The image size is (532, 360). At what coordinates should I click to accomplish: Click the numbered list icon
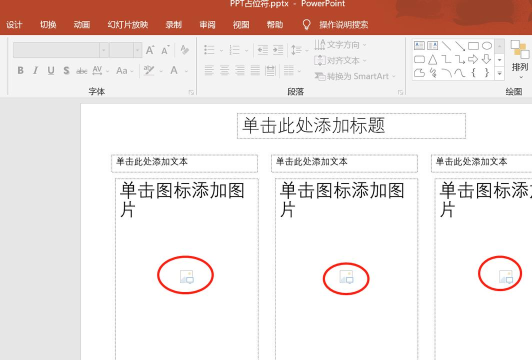[235, 50]
